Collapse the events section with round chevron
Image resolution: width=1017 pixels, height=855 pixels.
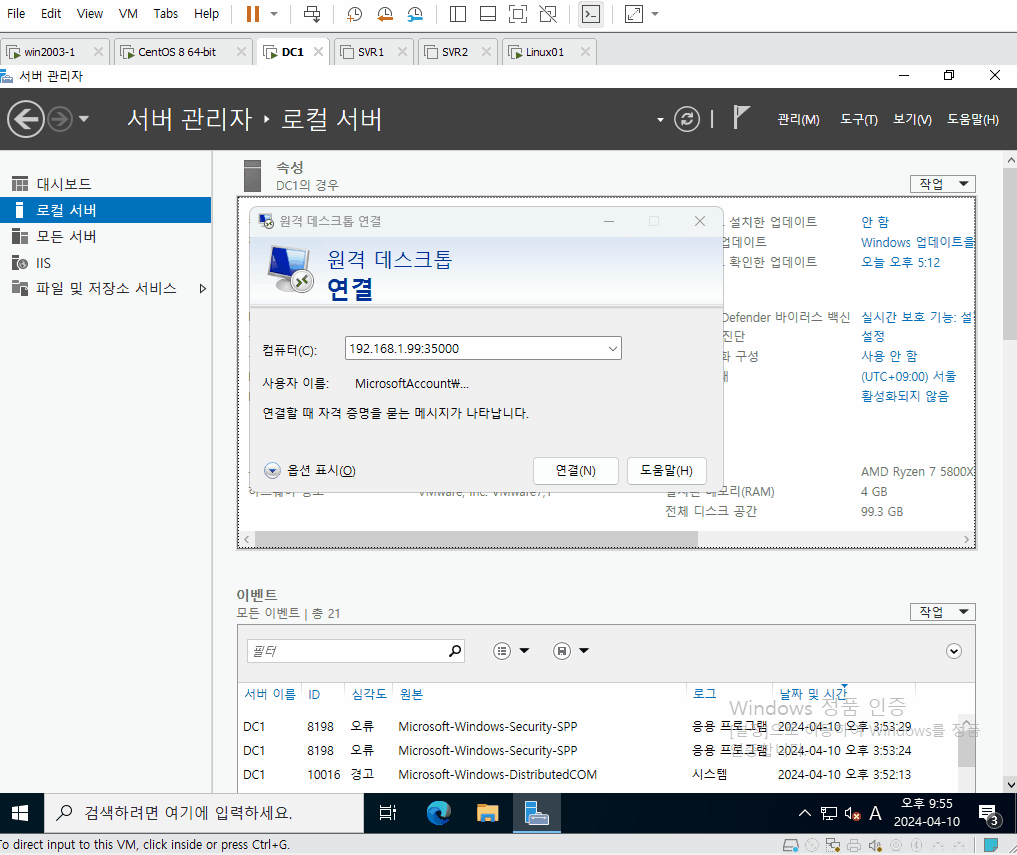(953, 651)
